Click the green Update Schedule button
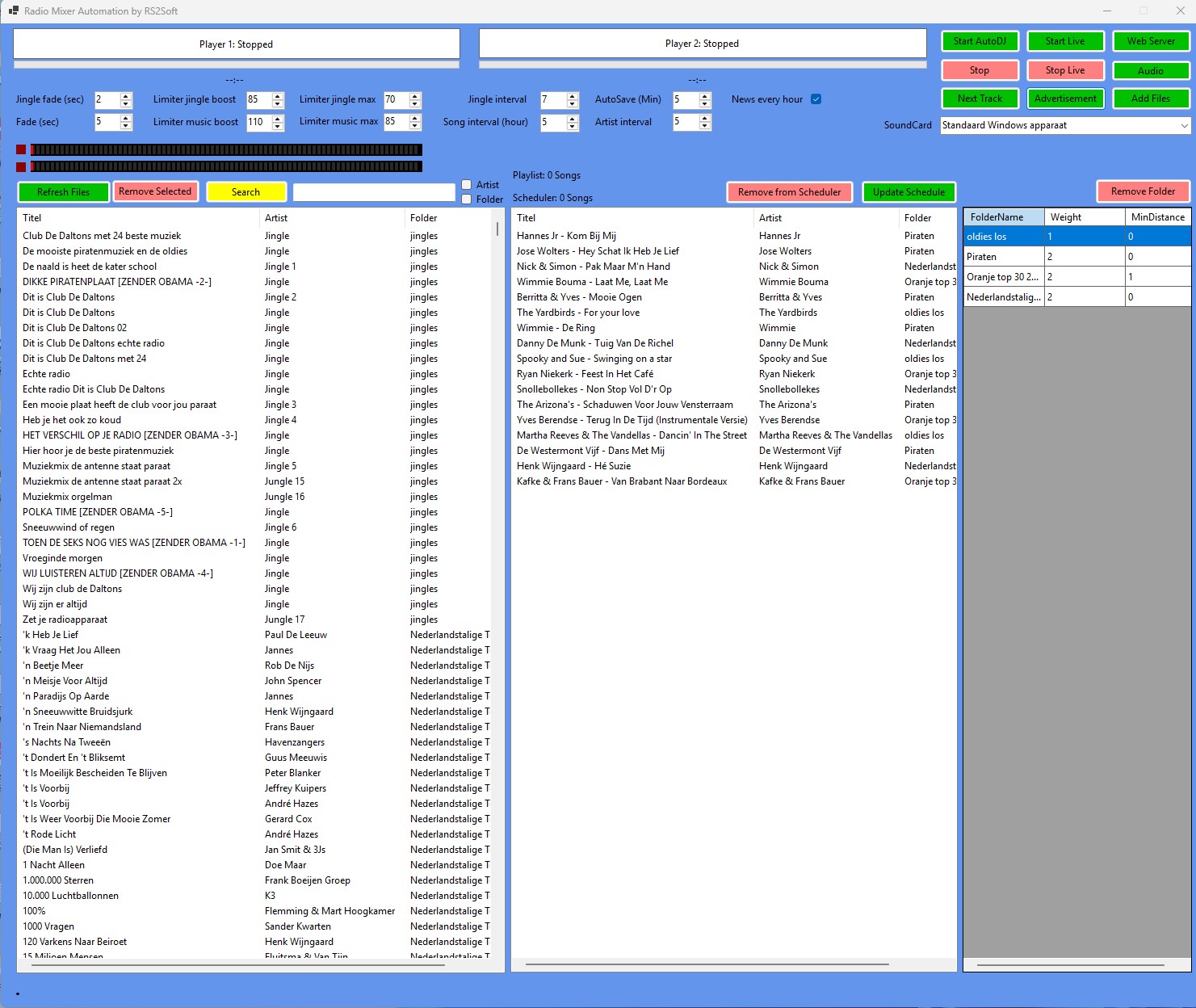The width and height of the screenshot is (1196, 1008). (x=909, y=192)
